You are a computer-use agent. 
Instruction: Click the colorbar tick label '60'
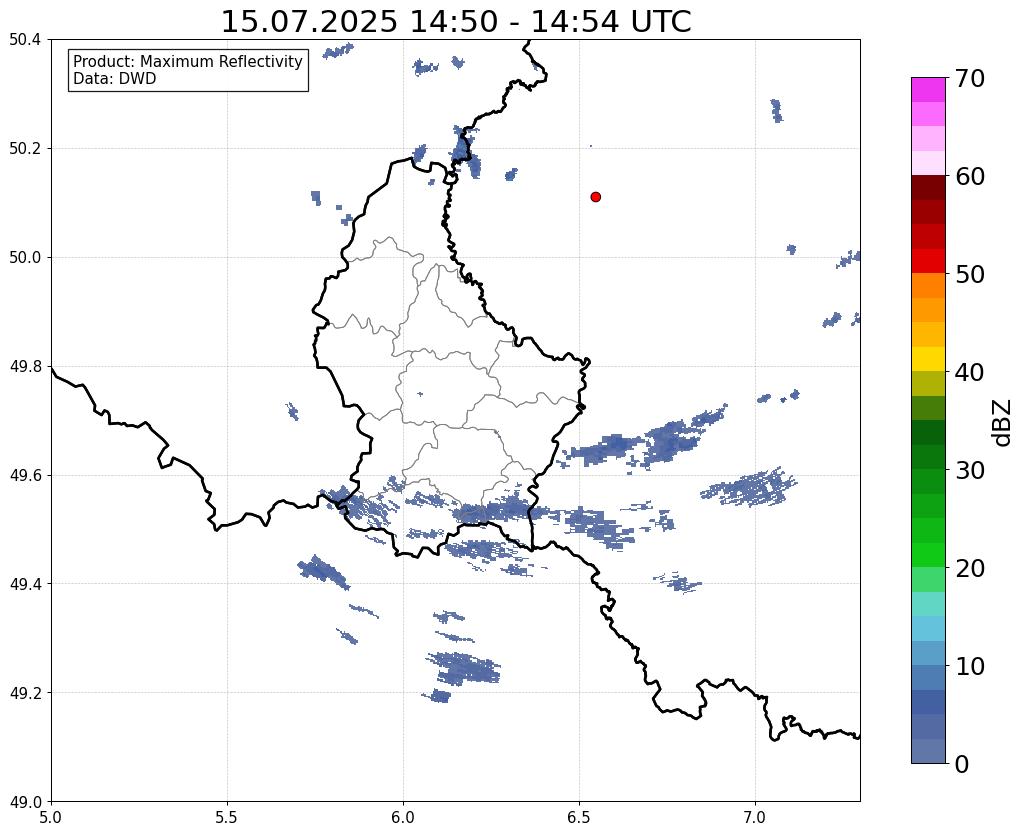[970, 176]
